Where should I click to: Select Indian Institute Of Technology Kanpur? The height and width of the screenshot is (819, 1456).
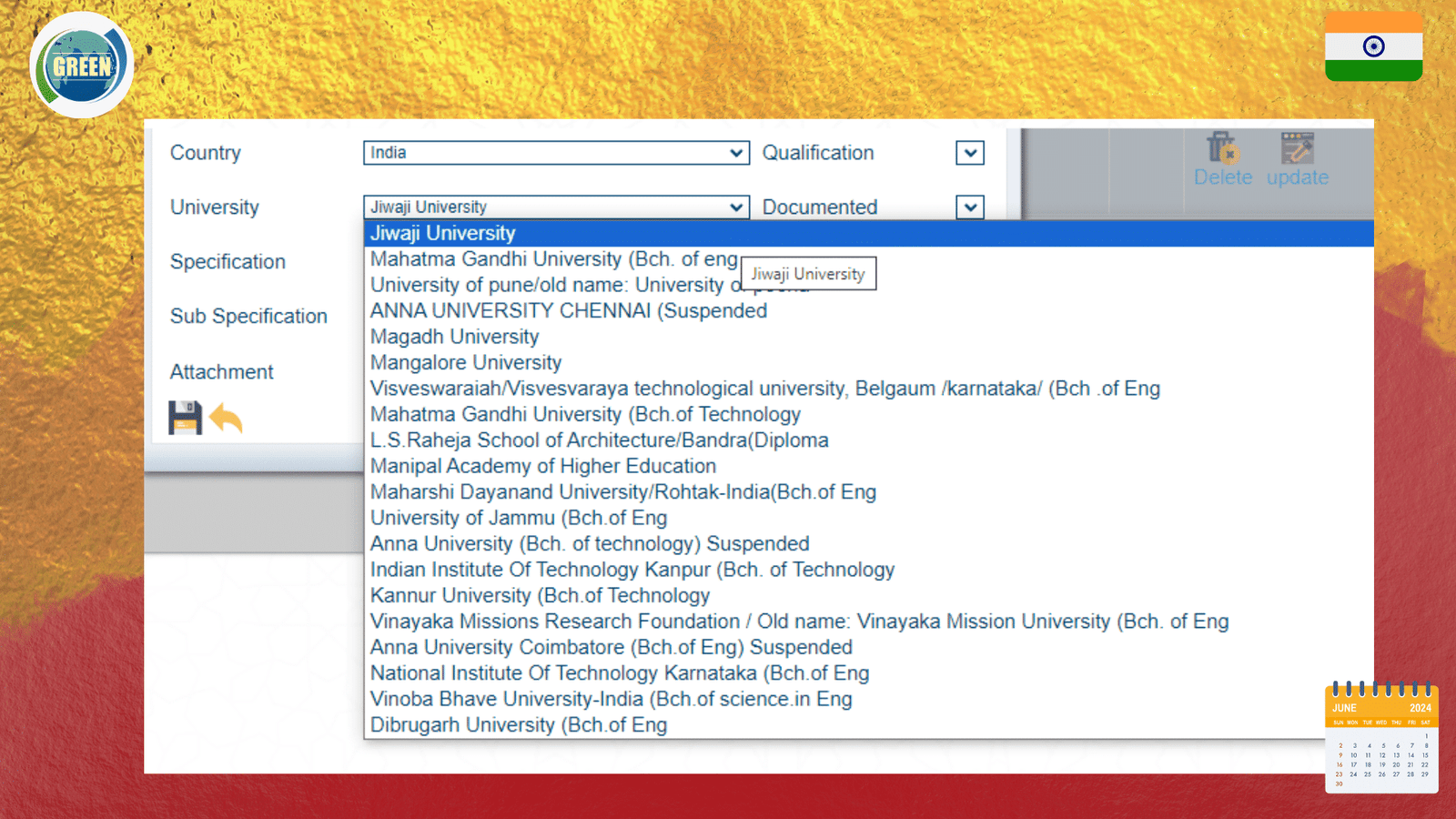pos(632,570)
